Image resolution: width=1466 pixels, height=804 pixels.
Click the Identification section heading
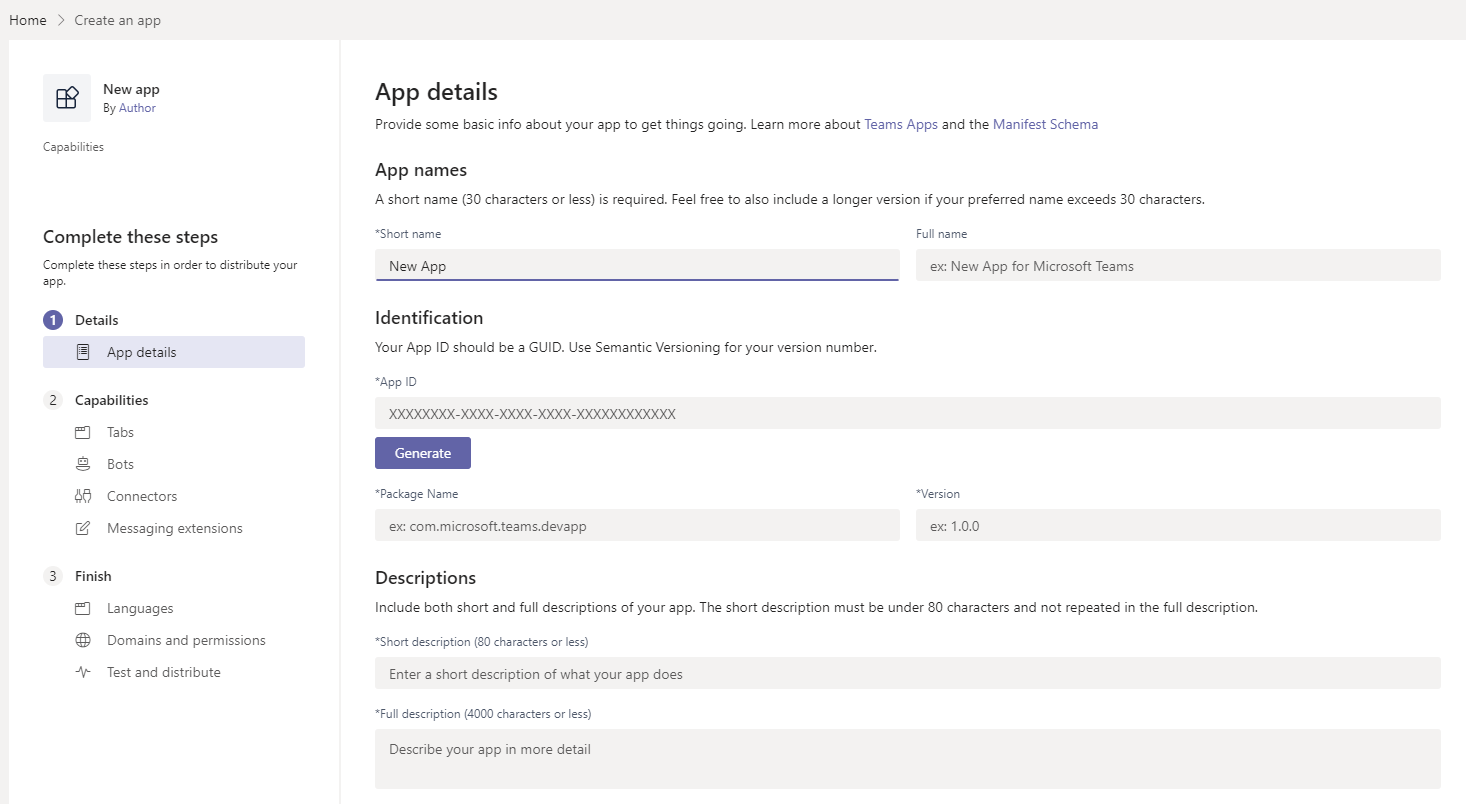(429, 318)
